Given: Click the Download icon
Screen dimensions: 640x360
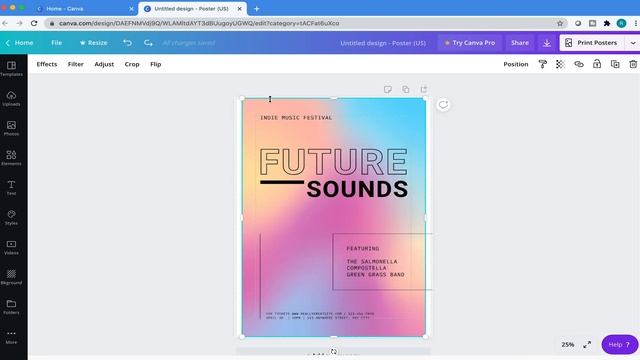Looking at the screenshot, I should click(x=547, y=43).
